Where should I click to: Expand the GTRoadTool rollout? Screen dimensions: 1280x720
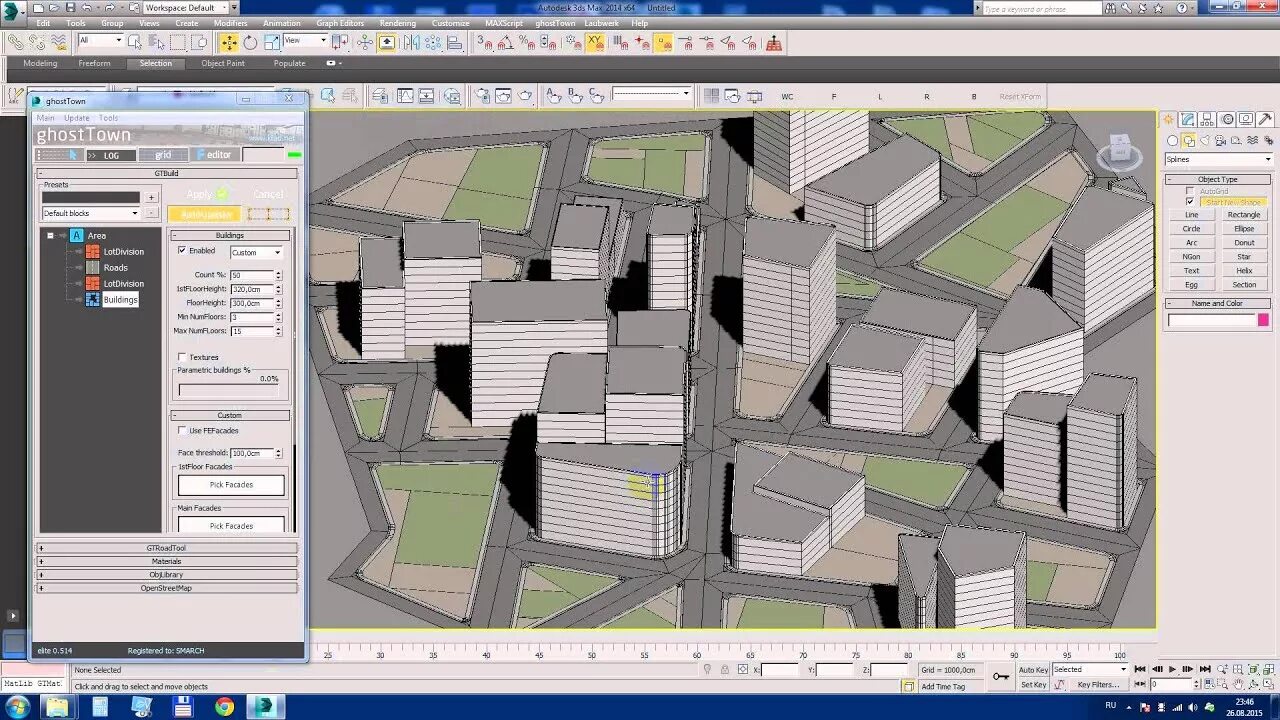click(x=167, y=548)
